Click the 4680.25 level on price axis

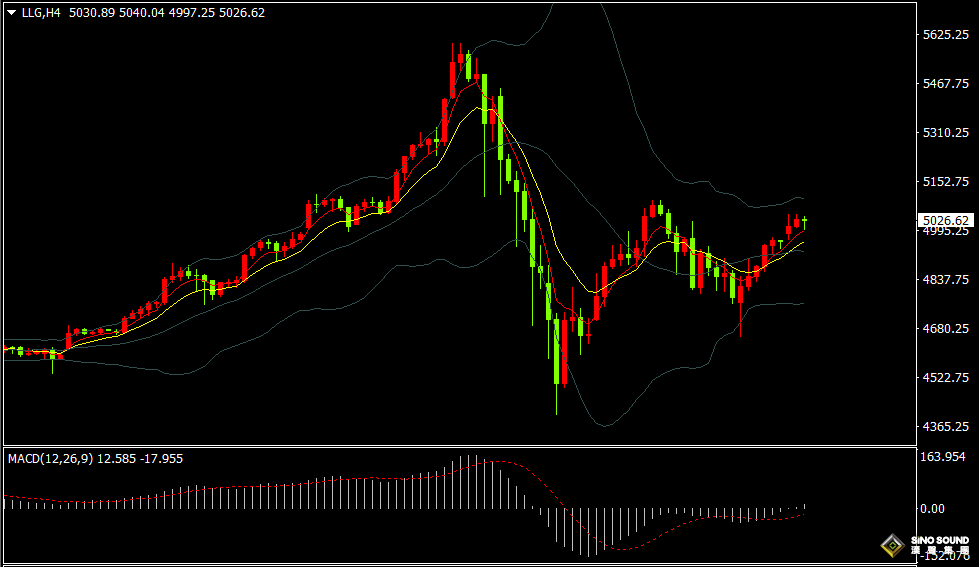946,329
